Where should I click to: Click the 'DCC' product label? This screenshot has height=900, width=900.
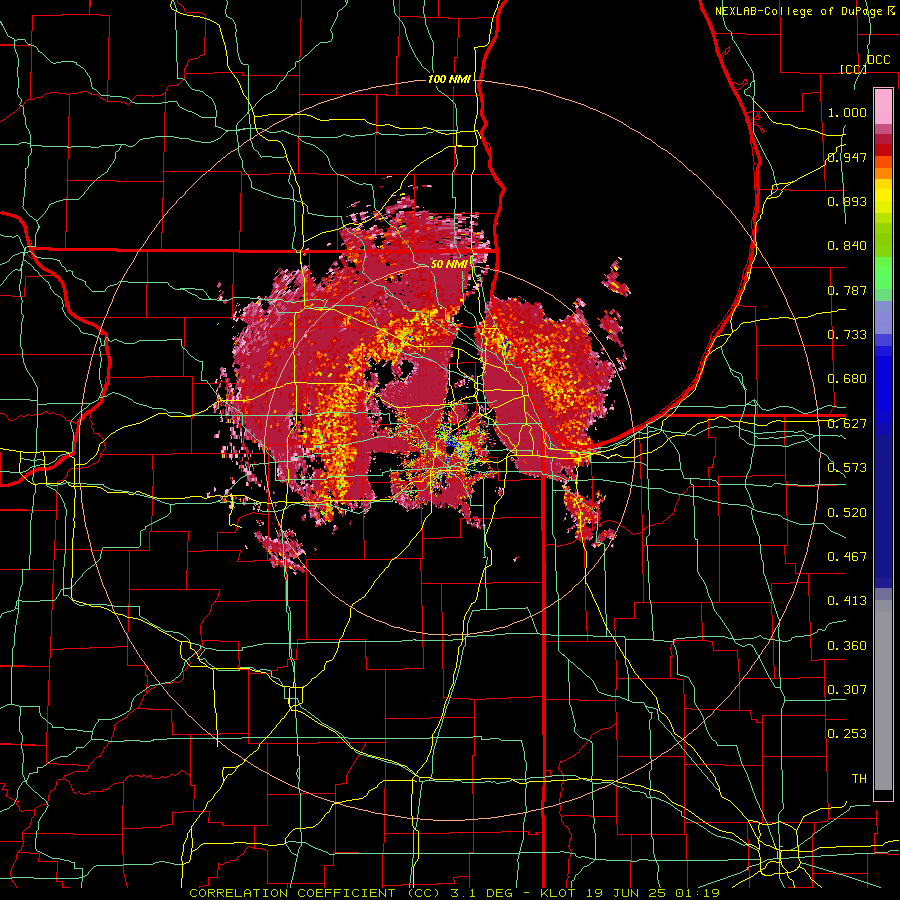pos(878,60)
